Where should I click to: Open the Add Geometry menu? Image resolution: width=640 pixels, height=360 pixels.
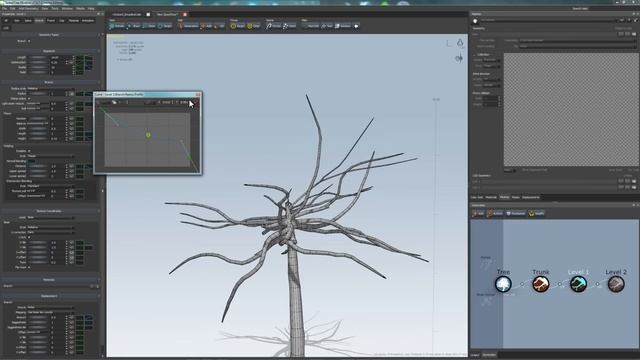click(28, 8)
